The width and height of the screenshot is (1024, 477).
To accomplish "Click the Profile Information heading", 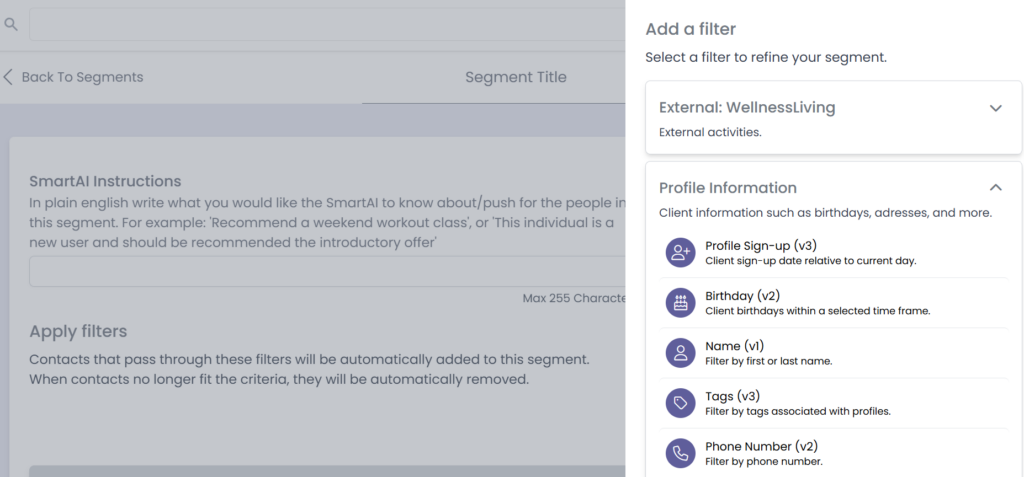I will pos(727,187).
